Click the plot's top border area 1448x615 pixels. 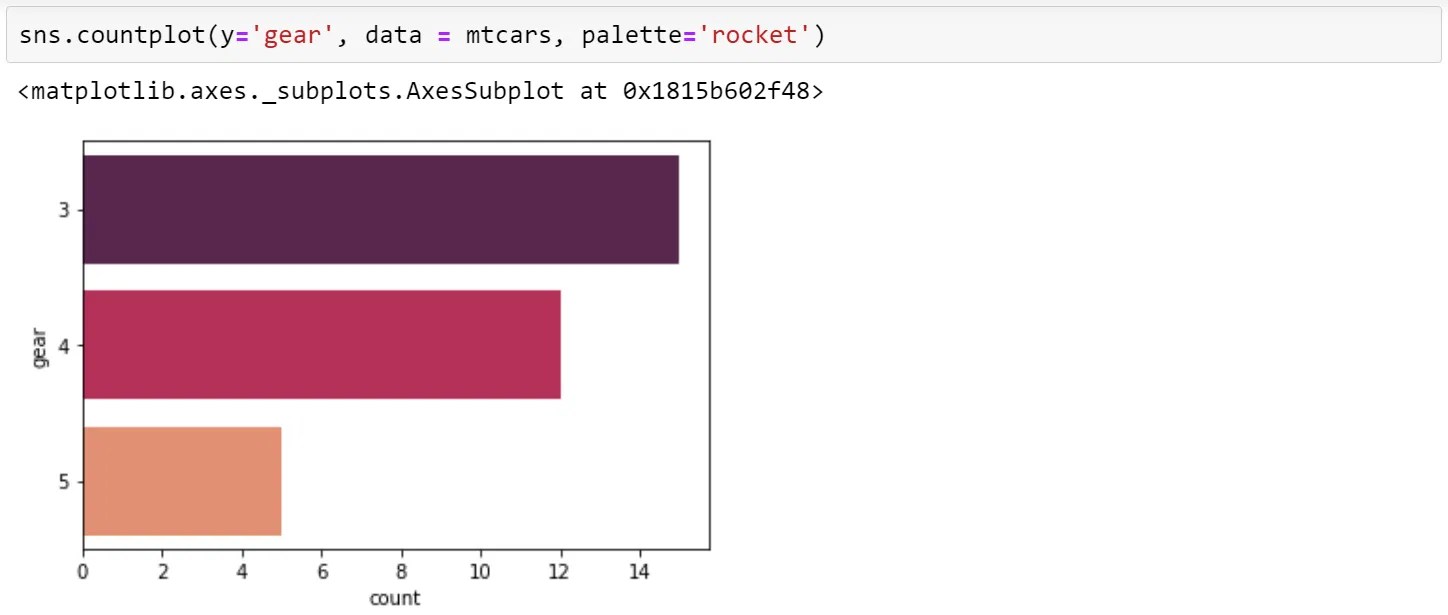click(397, 141)
